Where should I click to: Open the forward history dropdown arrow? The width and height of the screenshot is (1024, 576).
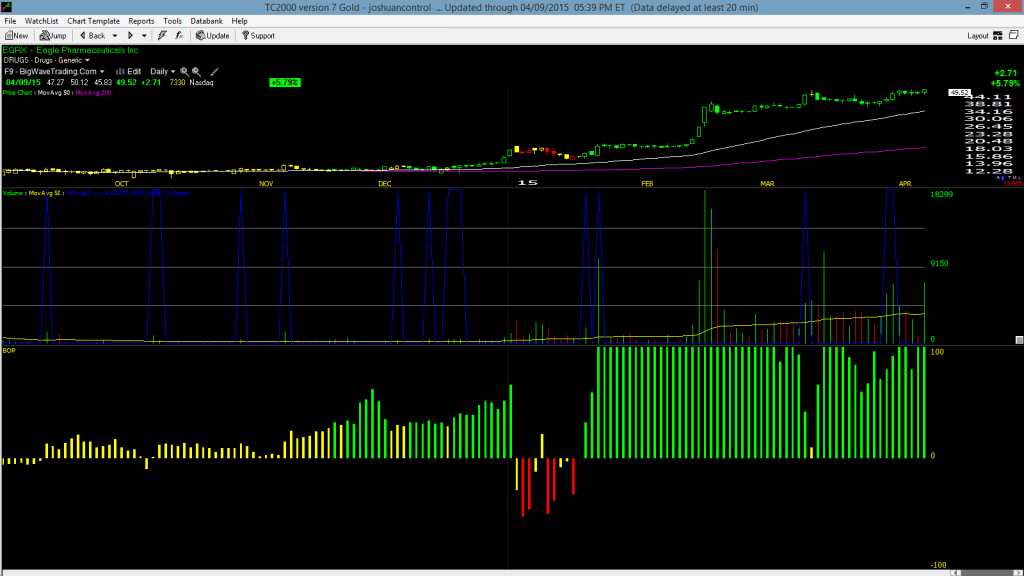144,36
